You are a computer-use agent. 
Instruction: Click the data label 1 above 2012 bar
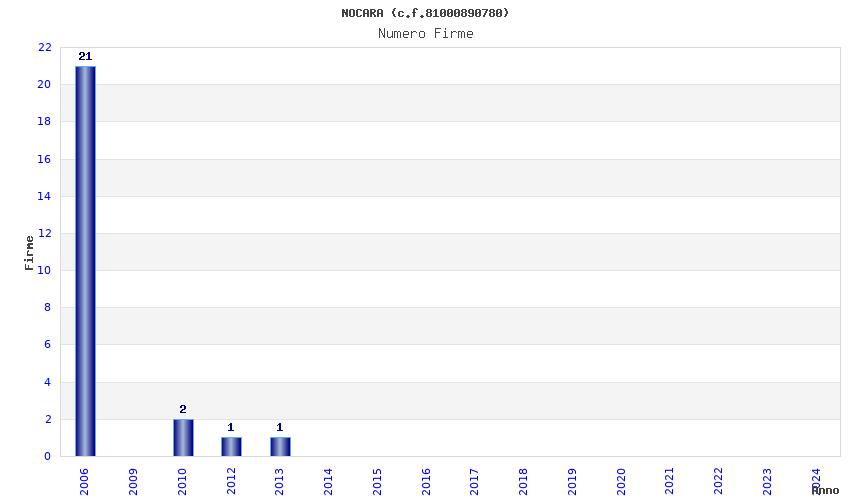click(x=230, y=427)
